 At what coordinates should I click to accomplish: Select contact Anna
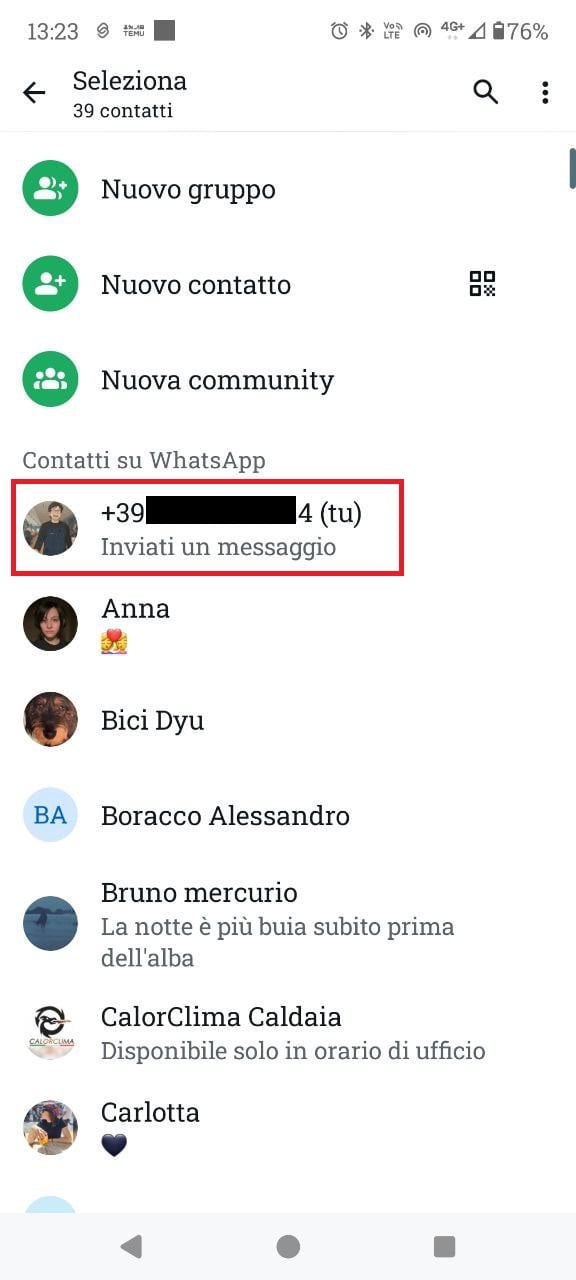click(x=288, y=624)
